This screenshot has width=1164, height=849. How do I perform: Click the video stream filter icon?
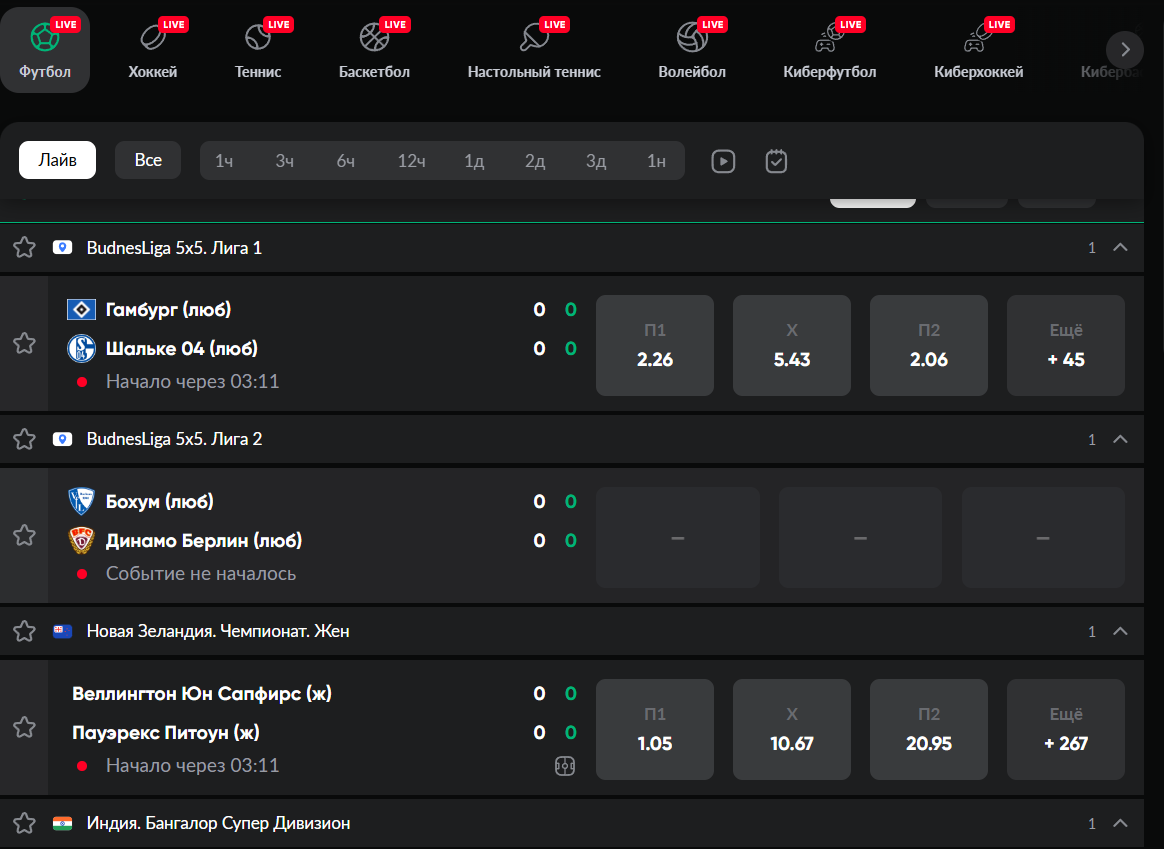click(x=723, y=161)
